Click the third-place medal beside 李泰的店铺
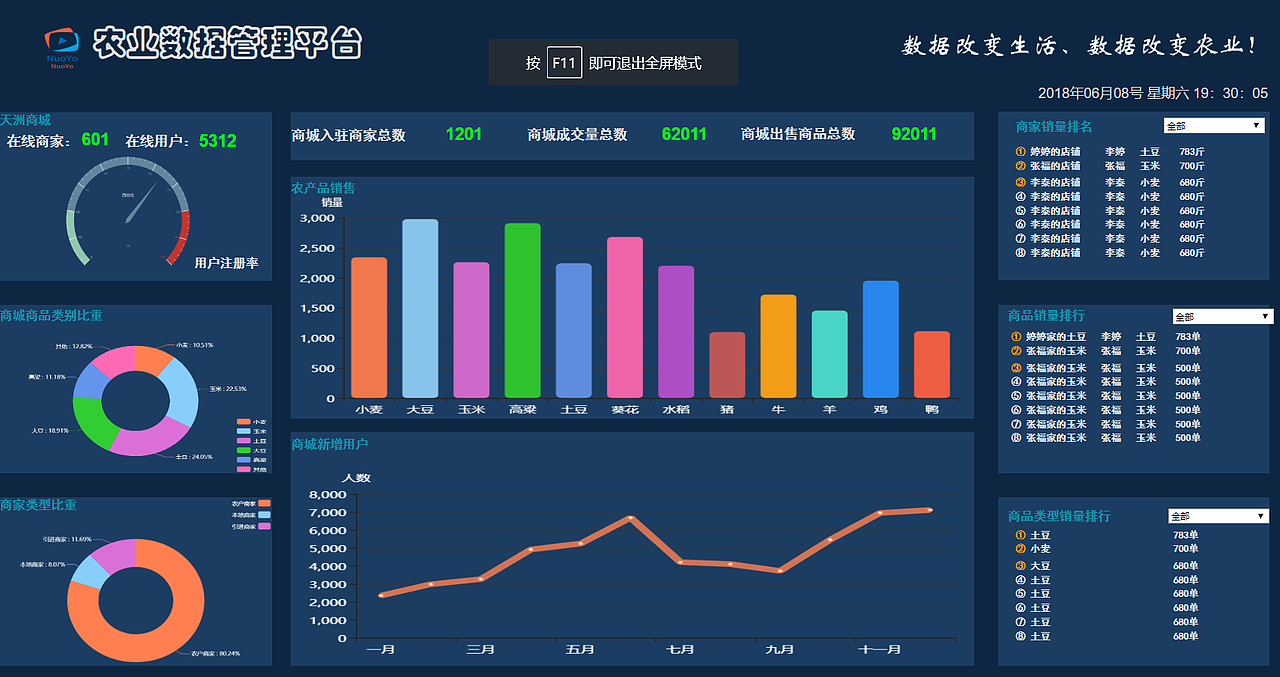1280x677 pixels. (x=1021, y=182)
